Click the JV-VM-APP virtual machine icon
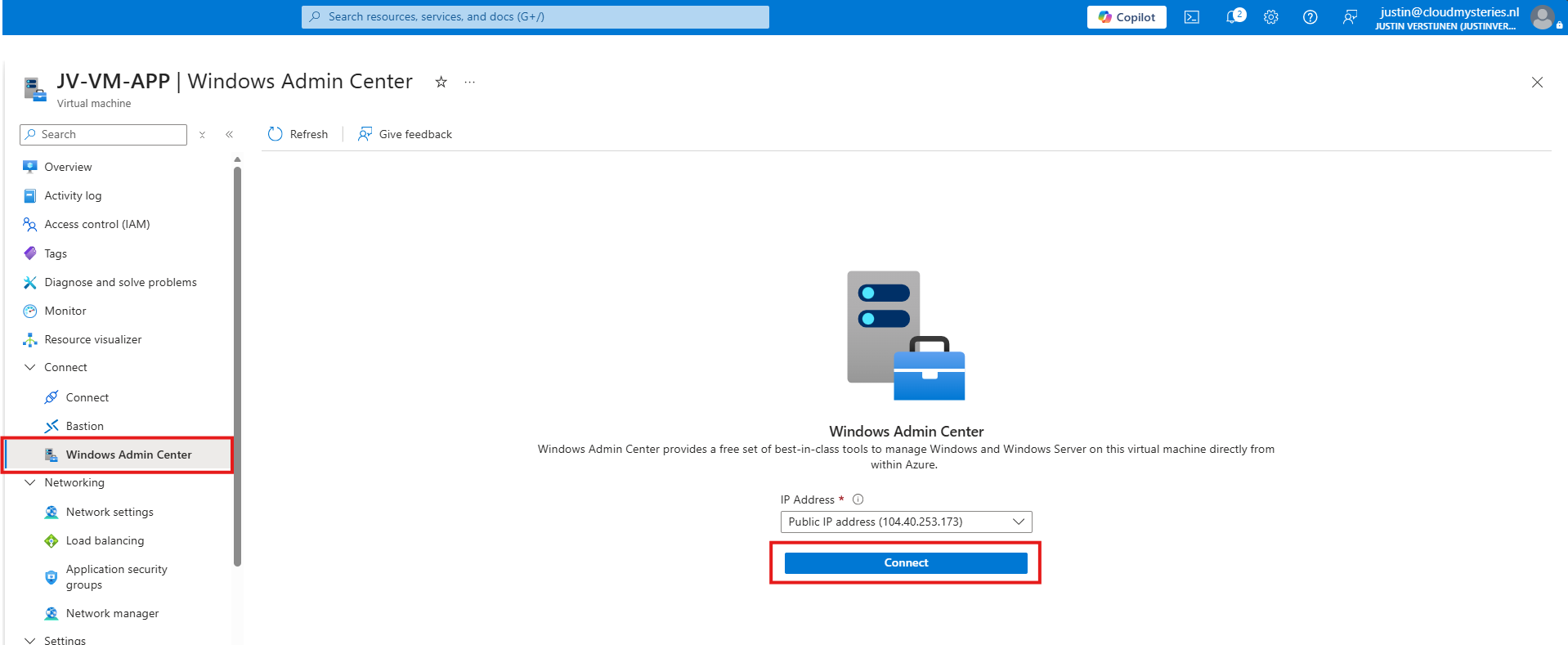The width and height of the screenshot is (1568, 645). [x=35, y=89]
